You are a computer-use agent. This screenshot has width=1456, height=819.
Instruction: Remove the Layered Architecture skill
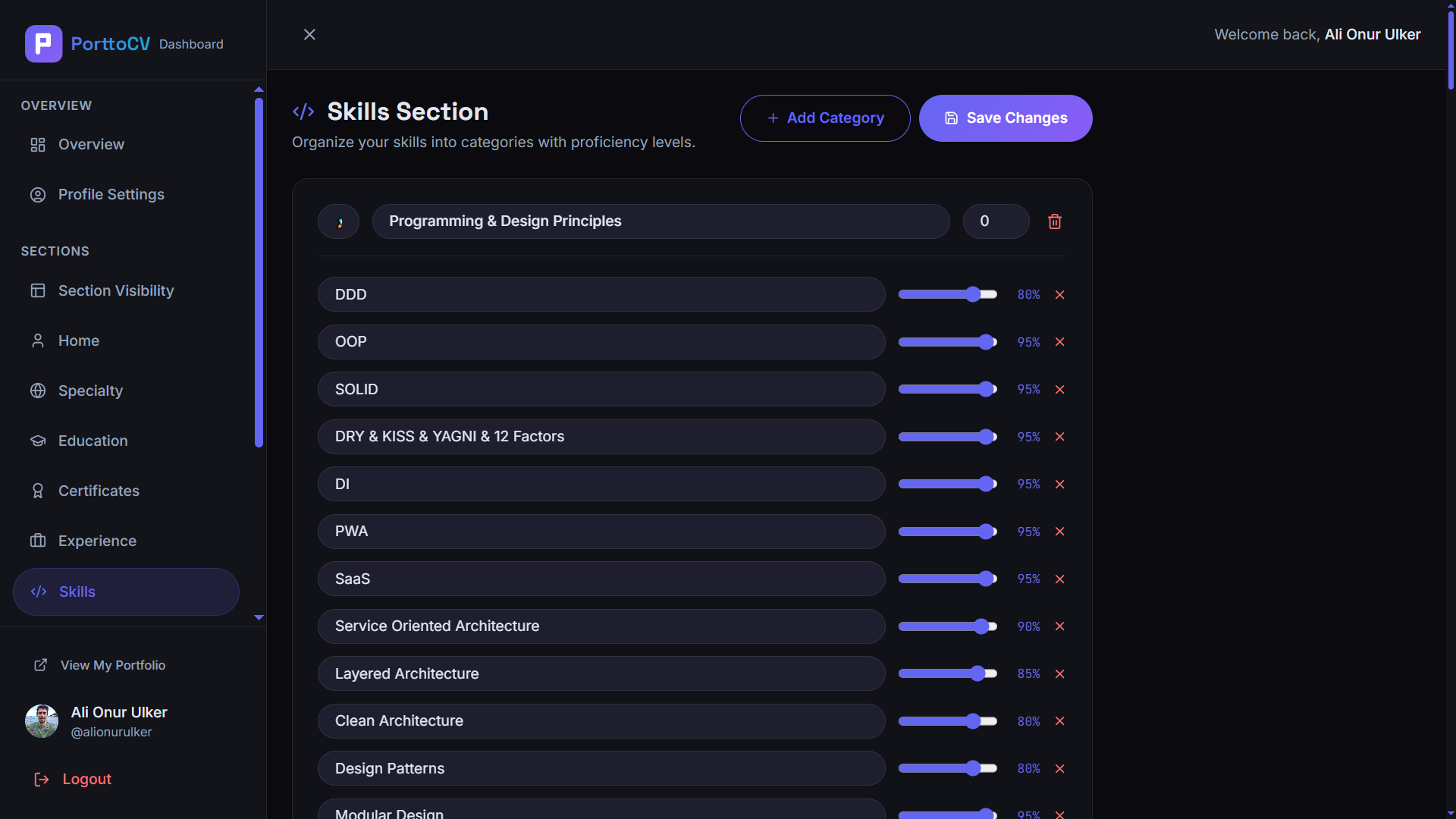point(1060,673)
